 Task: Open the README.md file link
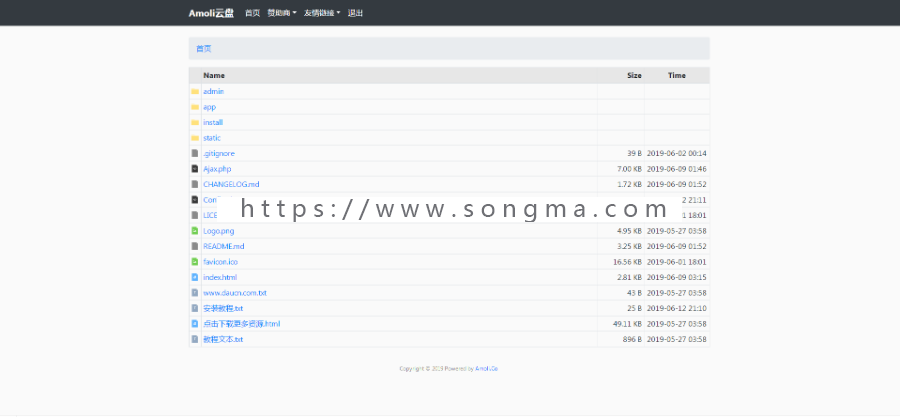tap(224, 246)
